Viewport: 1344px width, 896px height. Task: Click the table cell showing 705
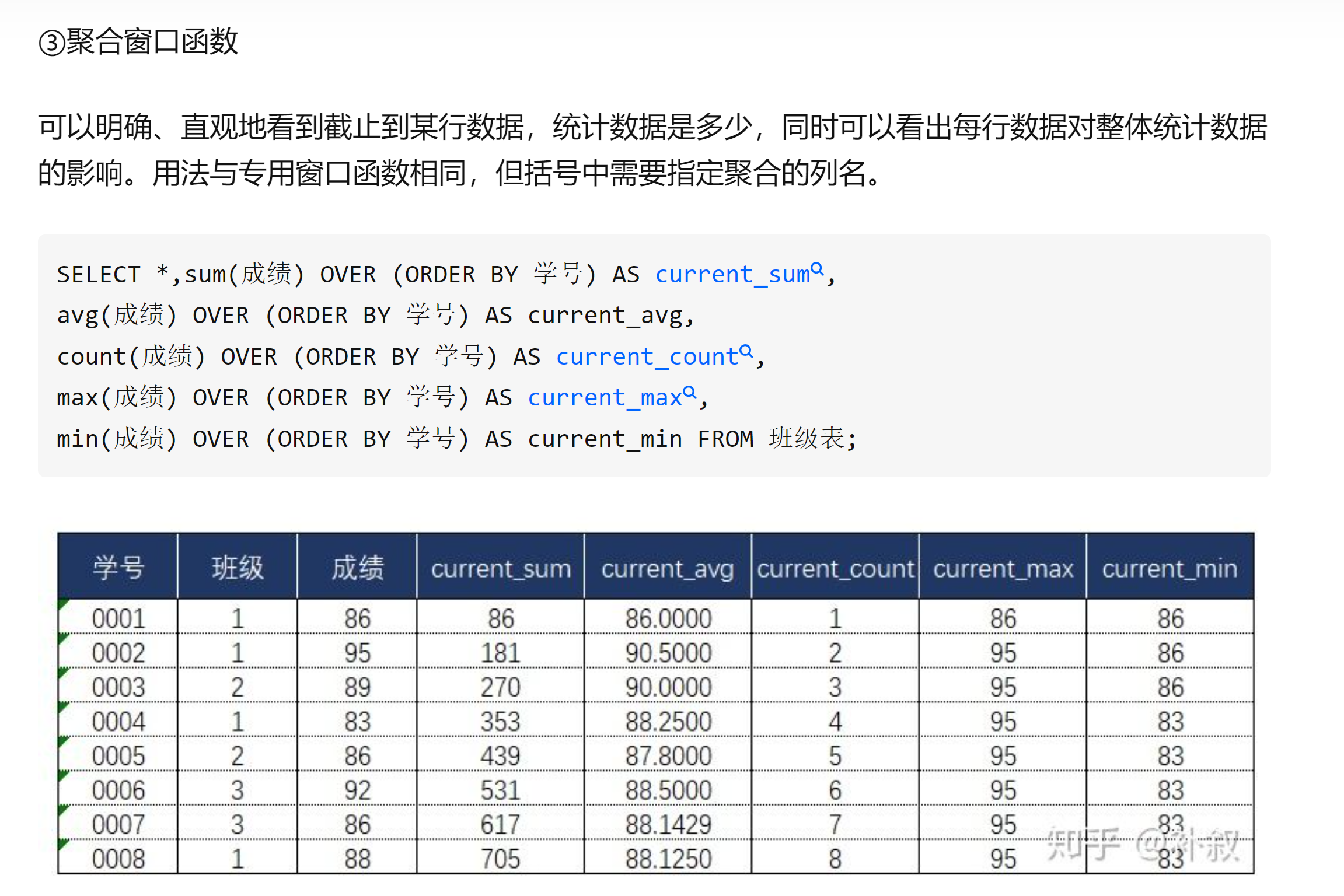pyautogui.click(x=500, y=859)
